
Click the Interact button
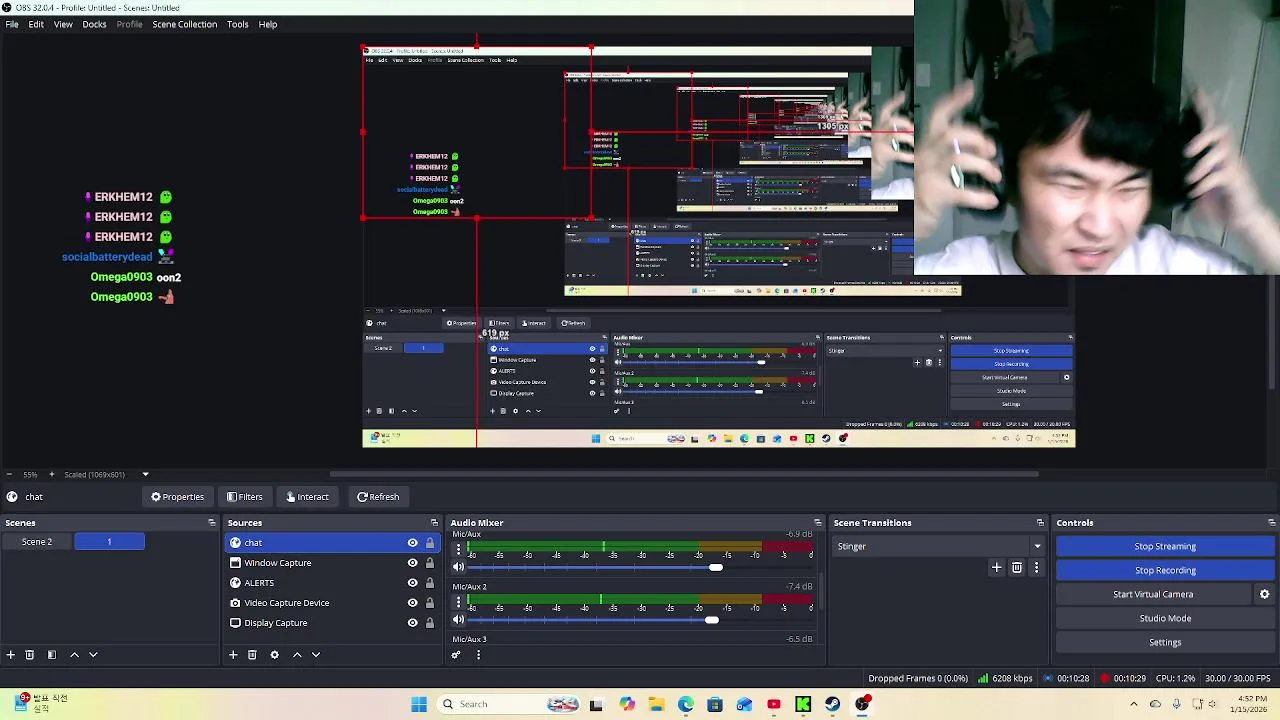306,497
